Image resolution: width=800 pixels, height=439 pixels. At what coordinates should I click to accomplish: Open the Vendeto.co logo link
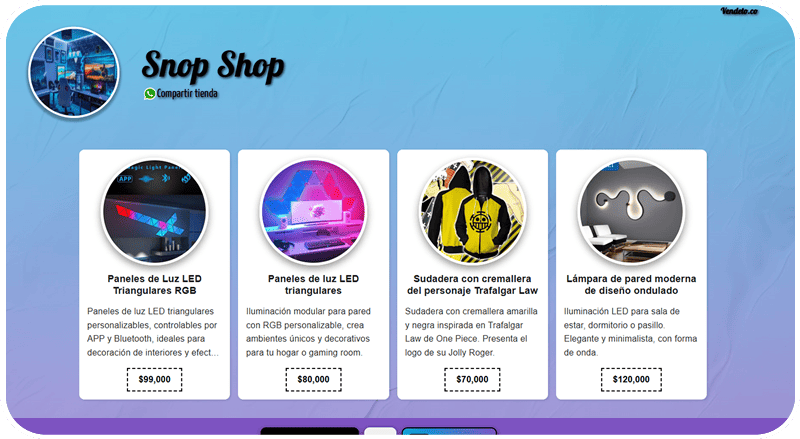tap(739, 11)
